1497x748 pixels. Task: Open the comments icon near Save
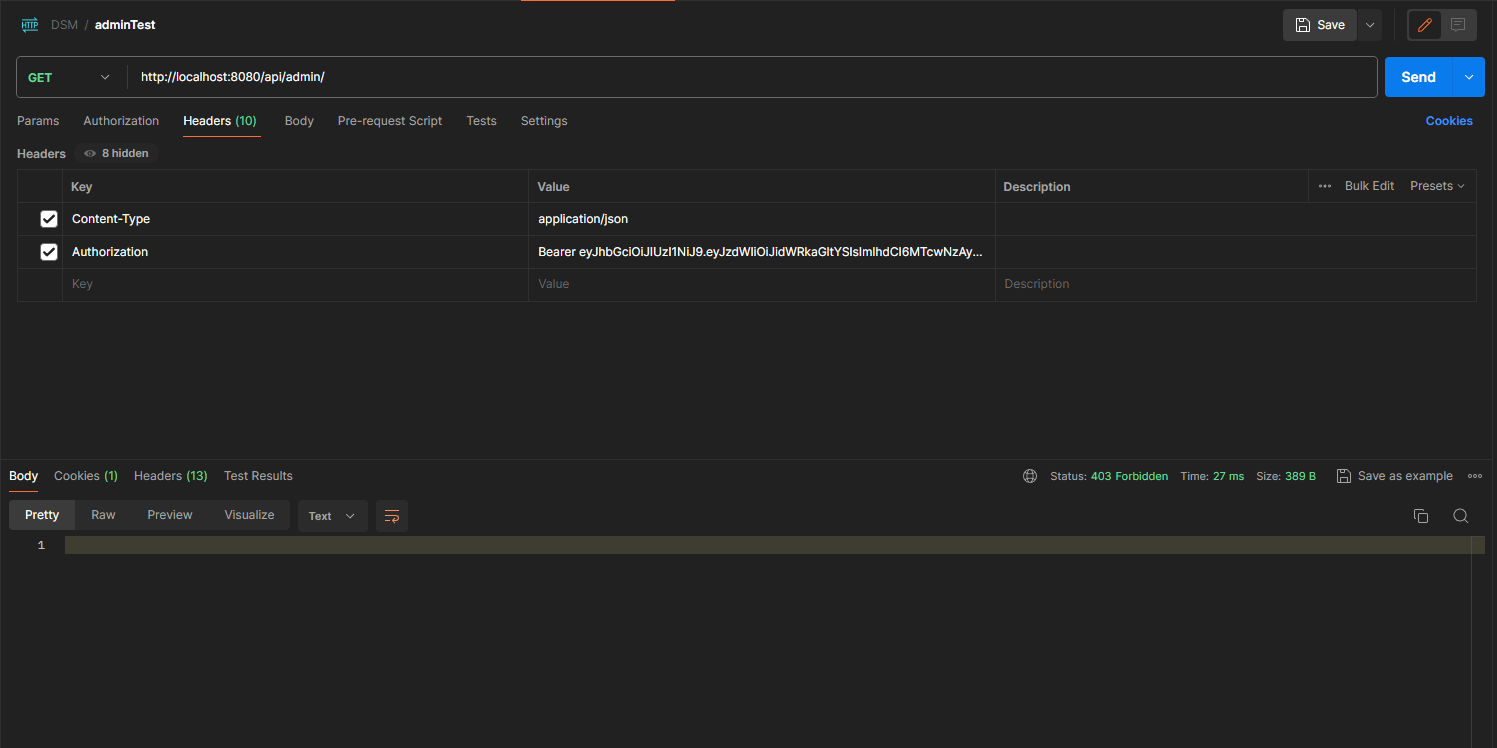(1458, 25)
